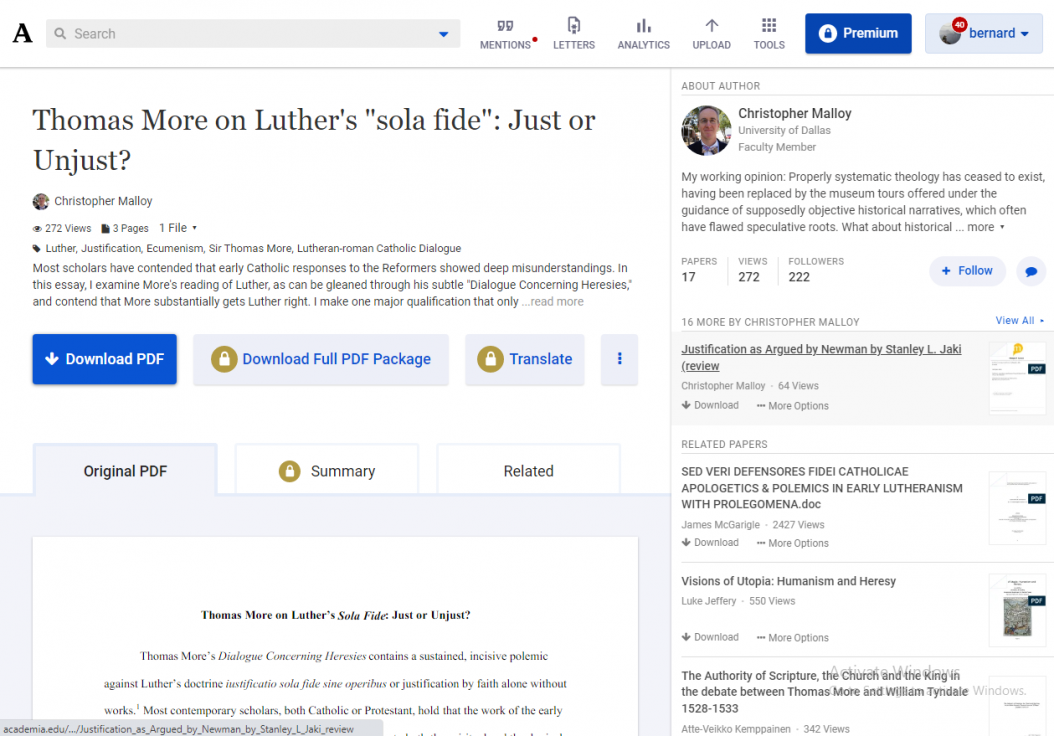Open 'Visions of Utopia: Humanism and Heresy'
1054x736 pixels.
(788, 581)
